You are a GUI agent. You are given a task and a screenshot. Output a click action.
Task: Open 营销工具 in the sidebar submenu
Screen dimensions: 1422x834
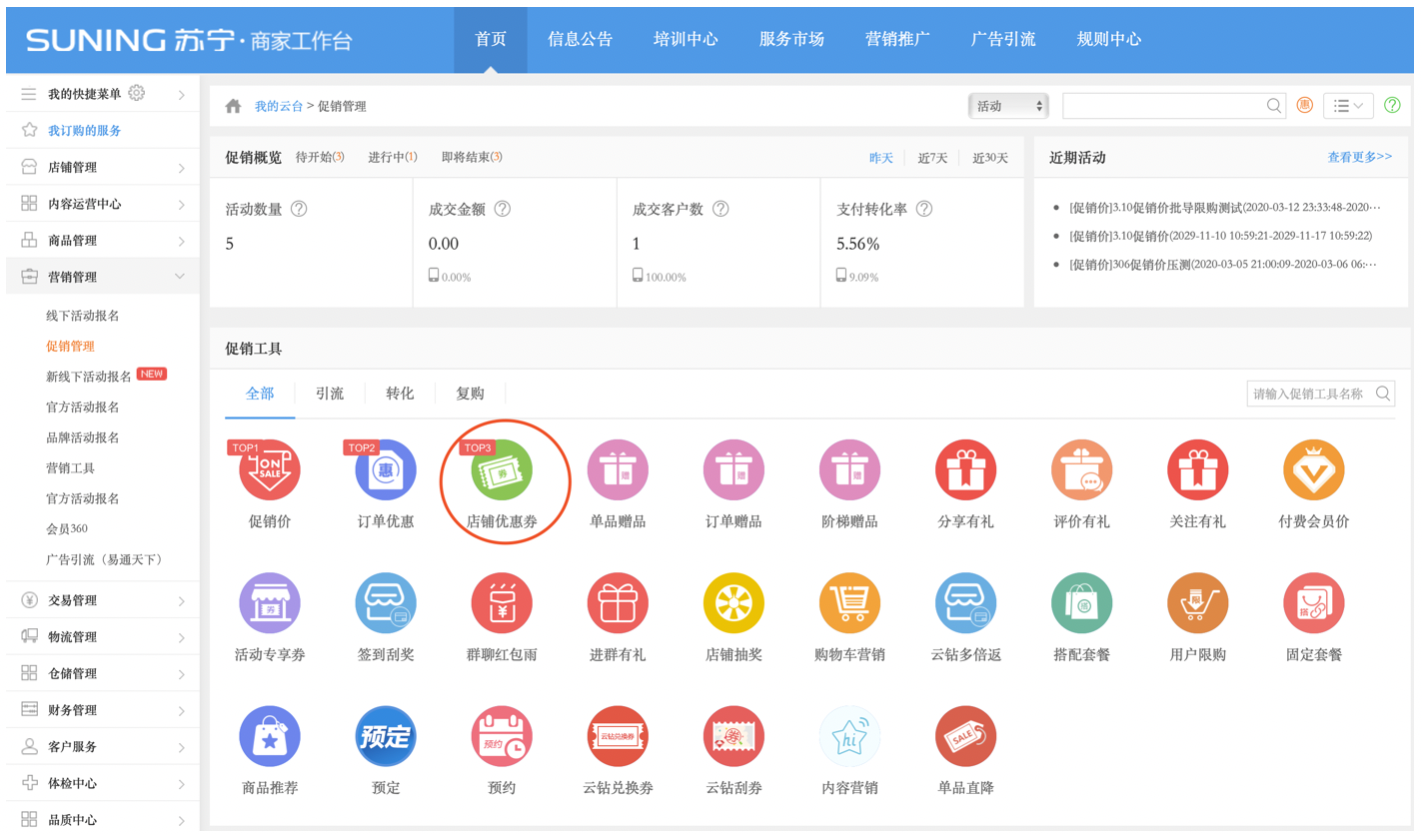pos(70,468)
